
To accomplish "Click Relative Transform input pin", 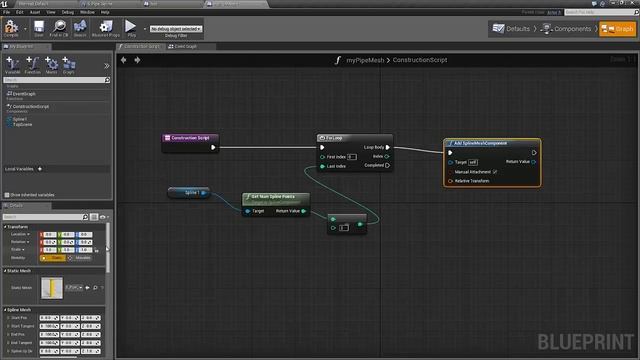I will coord(451,181).
